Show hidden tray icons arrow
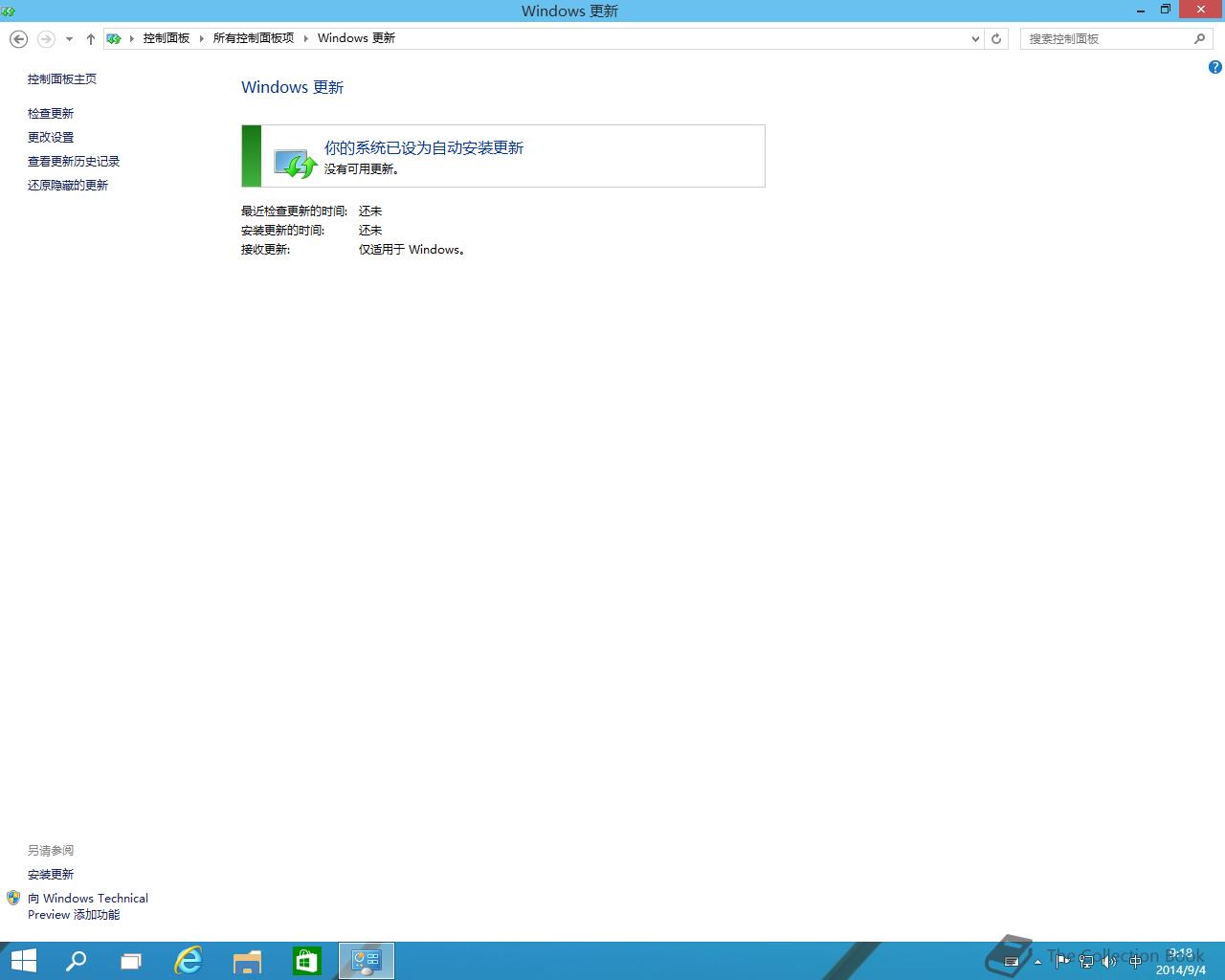Screen dimensions: 1225x980 [1037, 962]
